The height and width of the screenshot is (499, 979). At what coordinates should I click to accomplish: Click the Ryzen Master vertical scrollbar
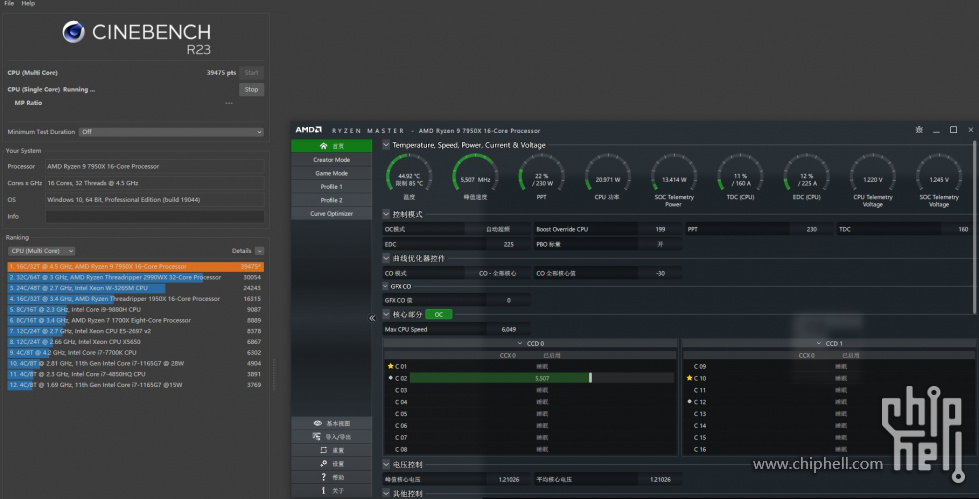point(974,228)
